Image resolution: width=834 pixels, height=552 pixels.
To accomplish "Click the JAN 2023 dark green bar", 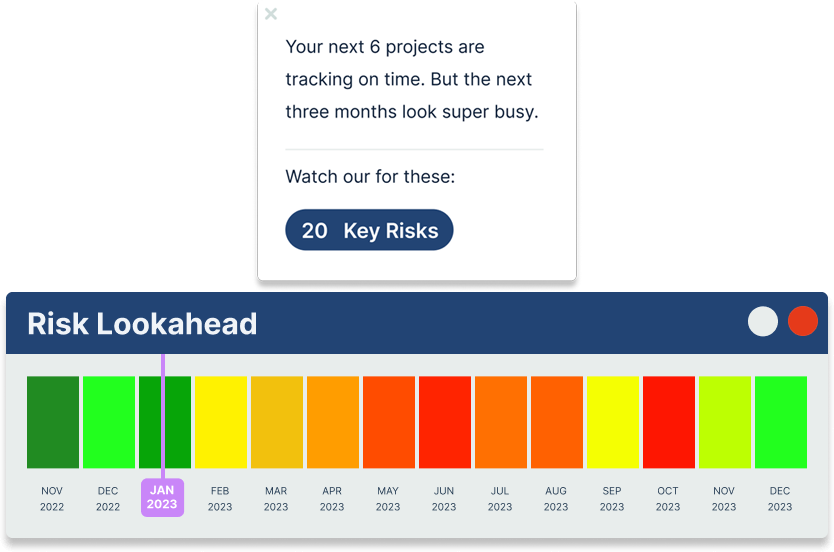I will [x=176, y=422].
